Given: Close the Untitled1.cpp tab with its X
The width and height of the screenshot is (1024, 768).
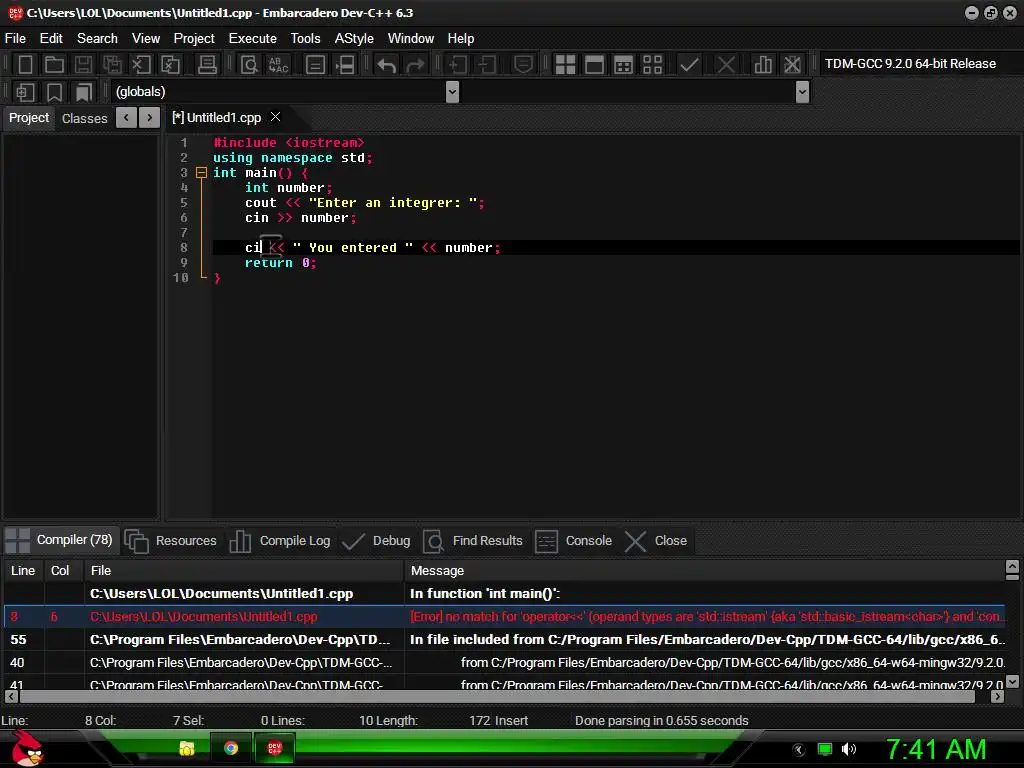Looking at the screenshot, I should (276, 117).
